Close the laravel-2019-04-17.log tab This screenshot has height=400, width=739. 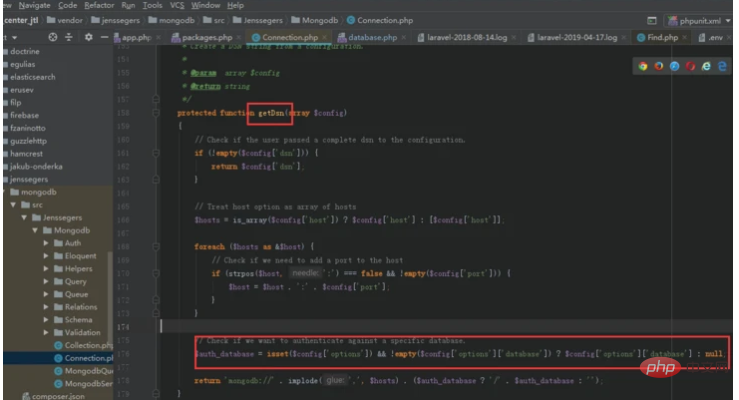click(x=624, y=38)
